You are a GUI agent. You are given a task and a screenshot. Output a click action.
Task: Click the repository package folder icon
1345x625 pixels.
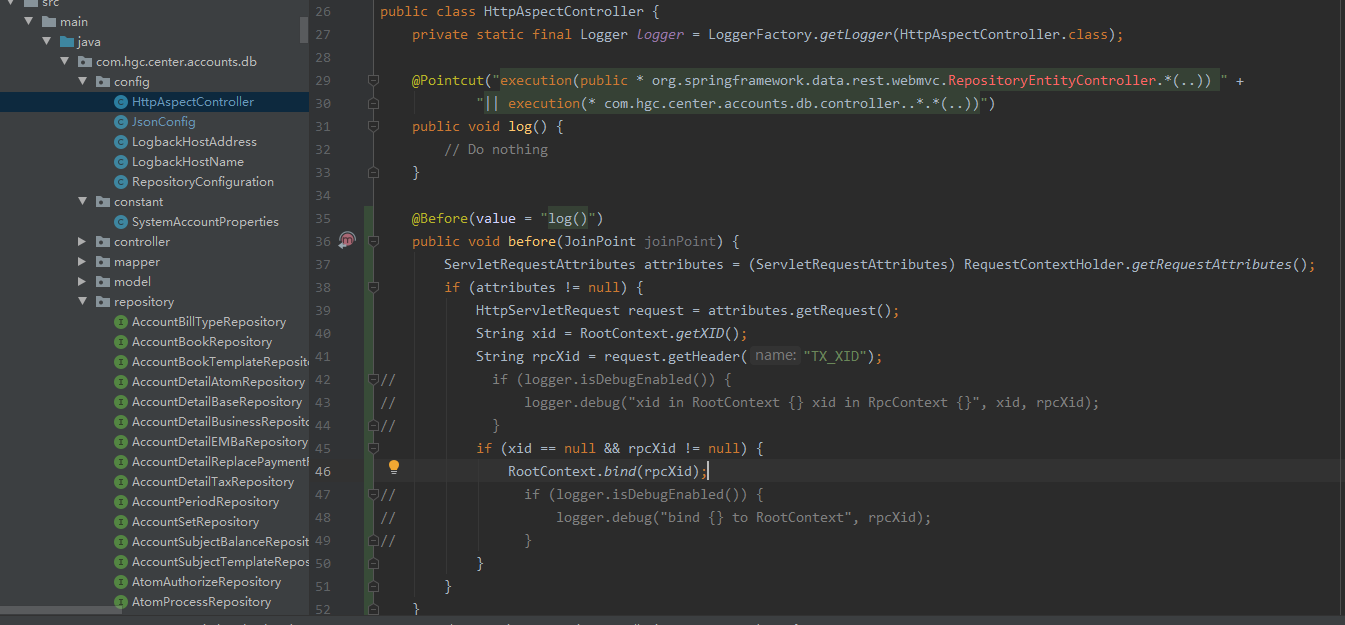[x=103, y=302]
